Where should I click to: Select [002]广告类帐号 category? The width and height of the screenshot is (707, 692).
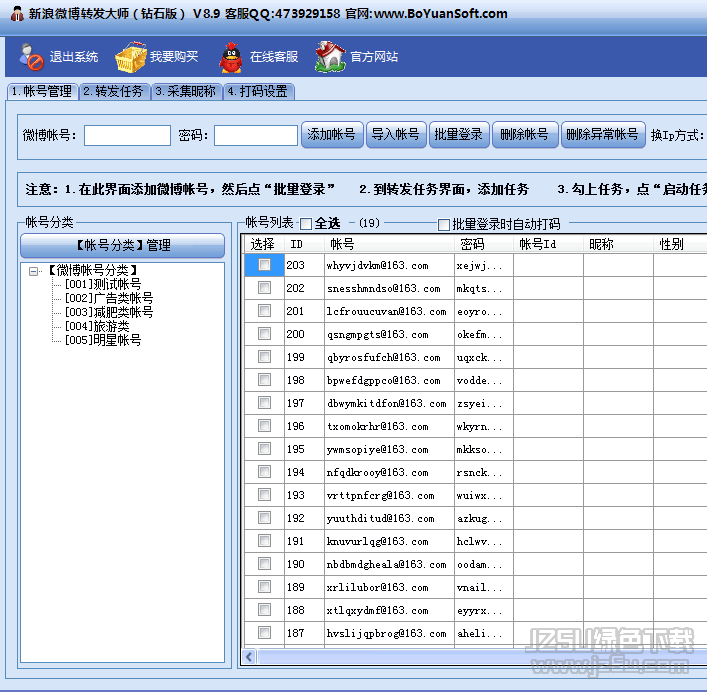click(109, 298)
